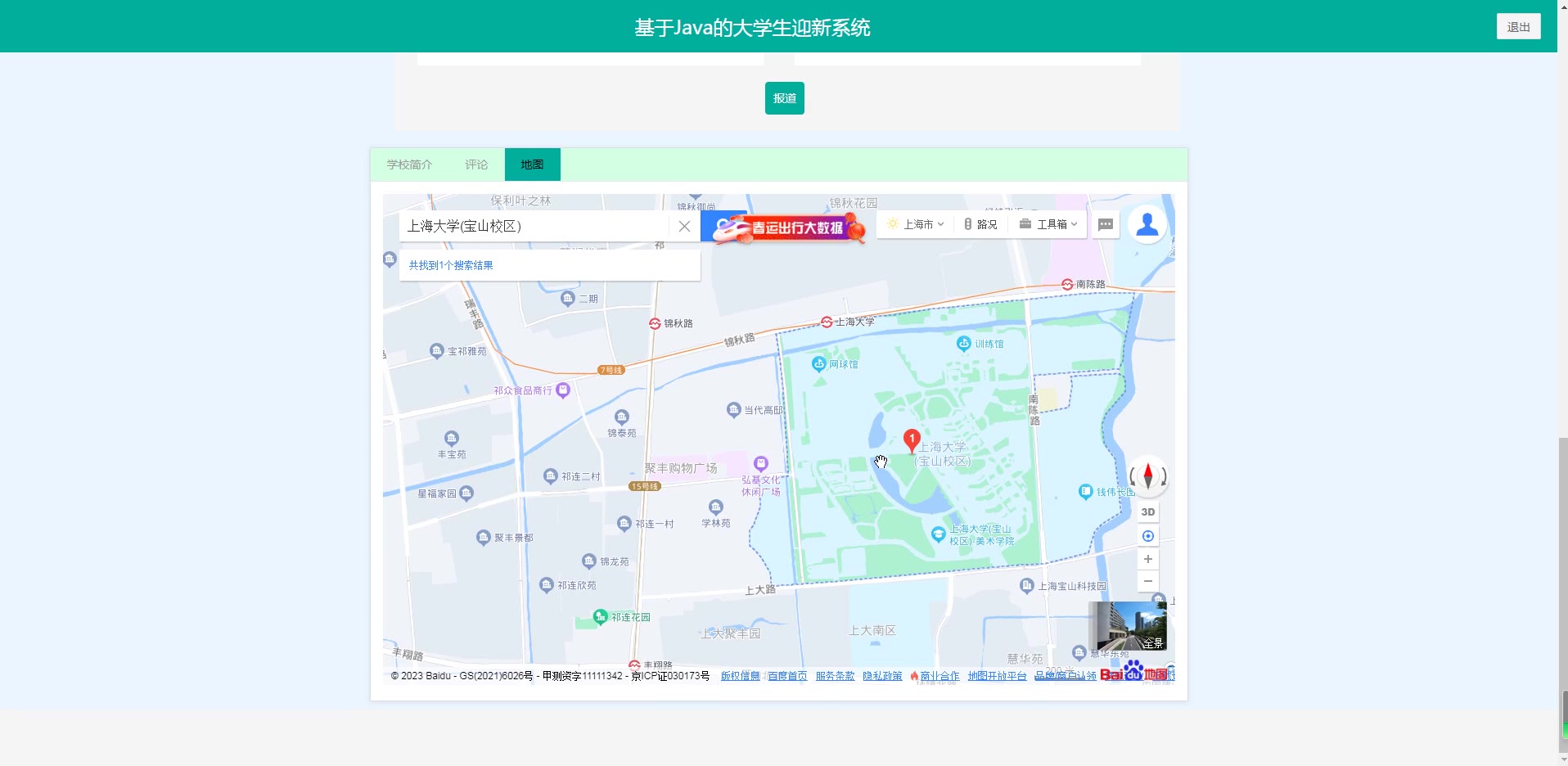Click the 当代高邸 residential marker
The image size is (1568, 766).
click(x=733, y=410)
